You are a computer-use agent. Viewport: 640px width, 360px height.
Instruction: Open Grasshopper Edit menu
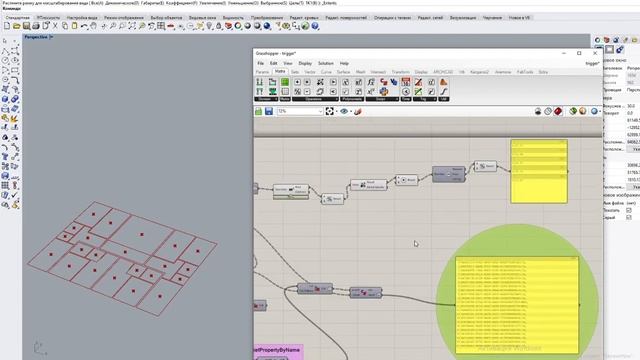point(273,63)
